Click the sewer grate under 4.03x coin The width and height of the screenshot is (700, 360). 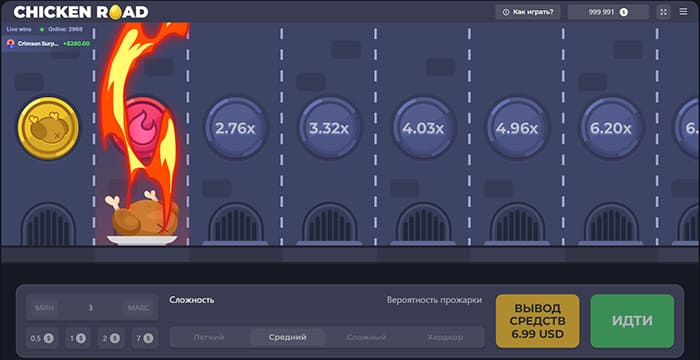423,223
